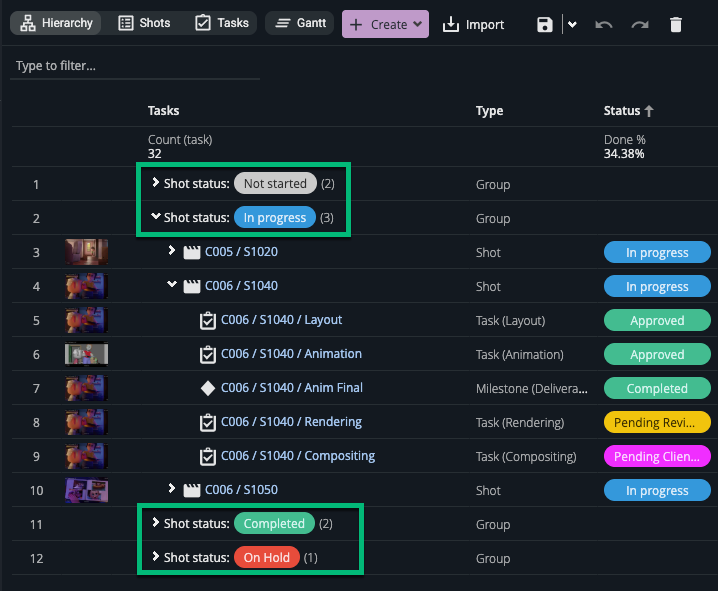Expand the On Hold shot status group

[156, 558]
